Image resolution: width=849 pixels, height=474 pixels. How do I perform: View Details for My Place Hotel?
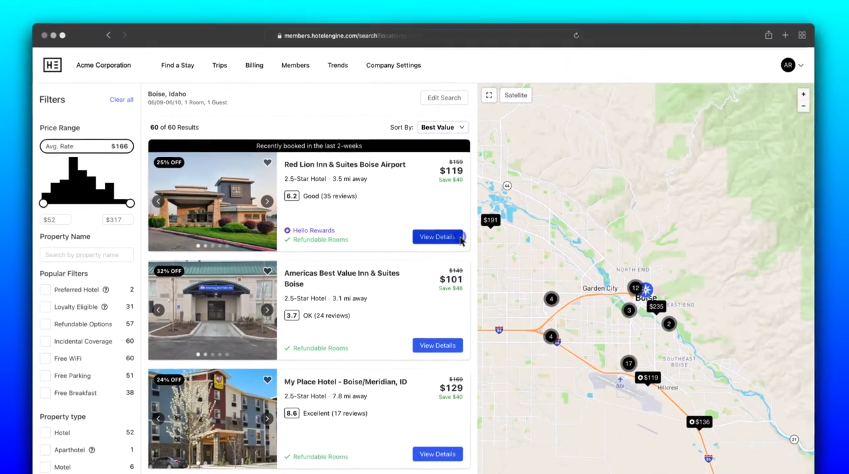coord(437,454)
